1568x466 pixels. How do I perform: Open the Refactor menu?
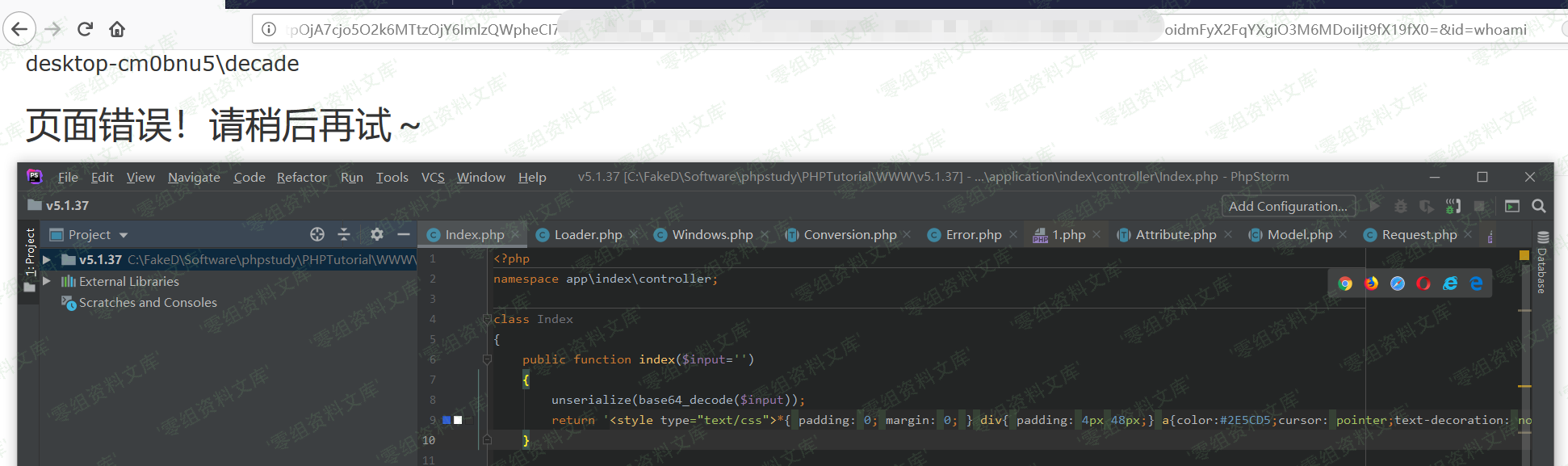coord(301,177)
